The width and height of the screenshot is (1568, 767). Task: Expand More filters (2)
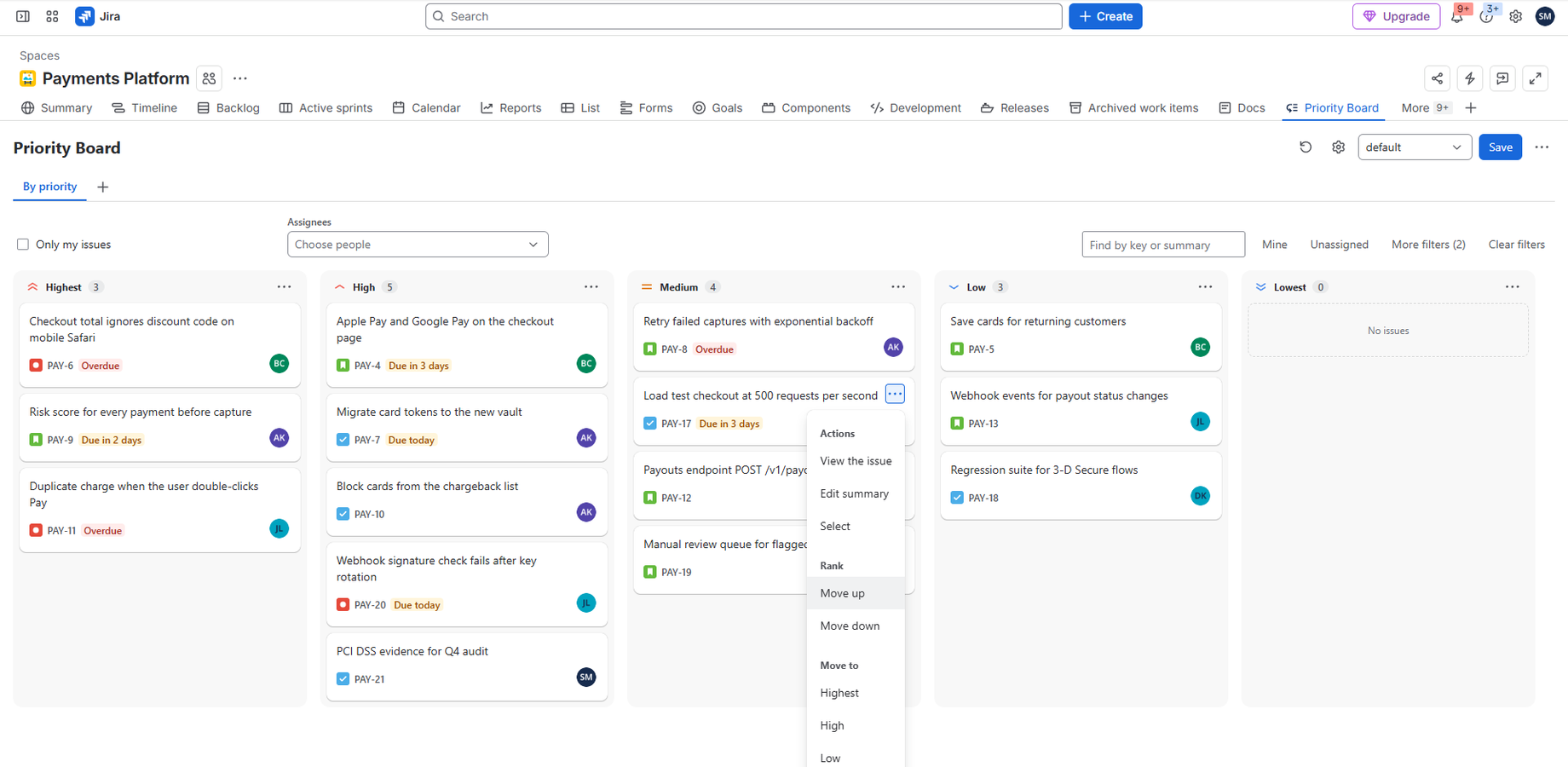(x=1428, y=245)
